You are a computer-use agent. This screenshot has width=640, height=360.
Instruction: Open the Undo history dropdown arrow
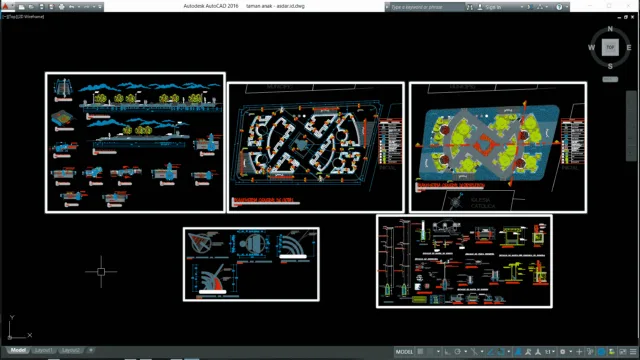point(78,7)
